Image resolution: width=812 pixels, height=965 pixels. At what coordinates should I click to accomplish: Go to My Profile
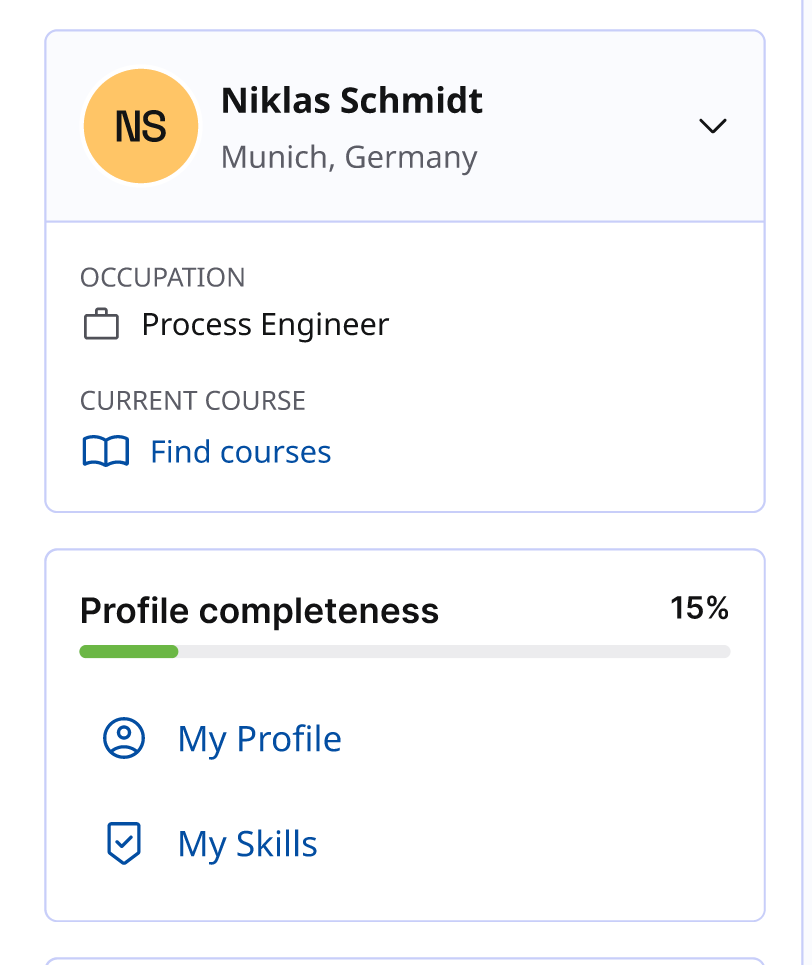click(x=259, y=739)
